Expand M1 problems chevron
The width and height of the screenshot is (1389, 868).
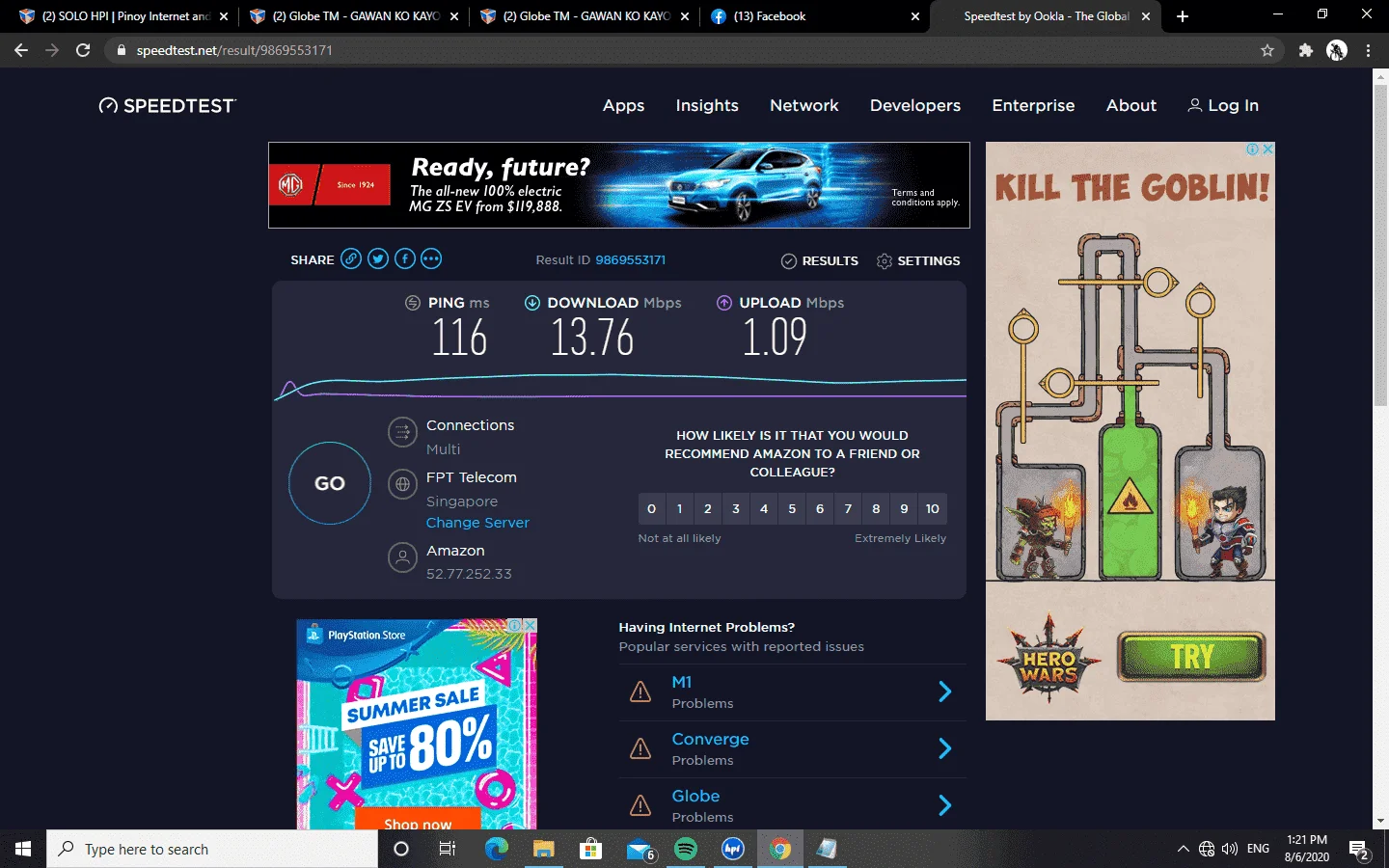pyautogui.click(x=945, y=692)
